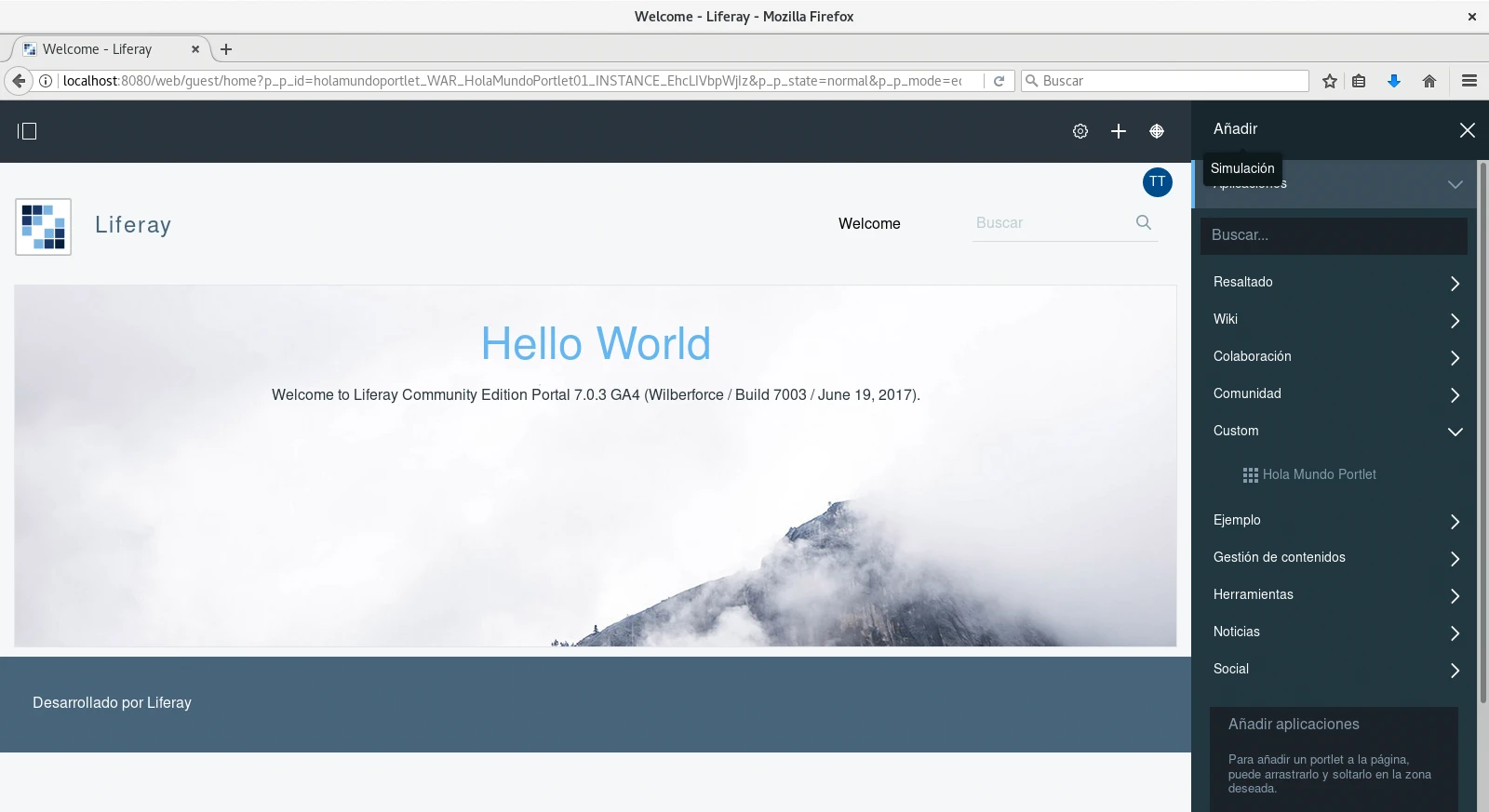Click the panel's Buscar... applications search field
This screenshot has width=1489, height=812.
pyautogui.click(x=1333, y=235)
